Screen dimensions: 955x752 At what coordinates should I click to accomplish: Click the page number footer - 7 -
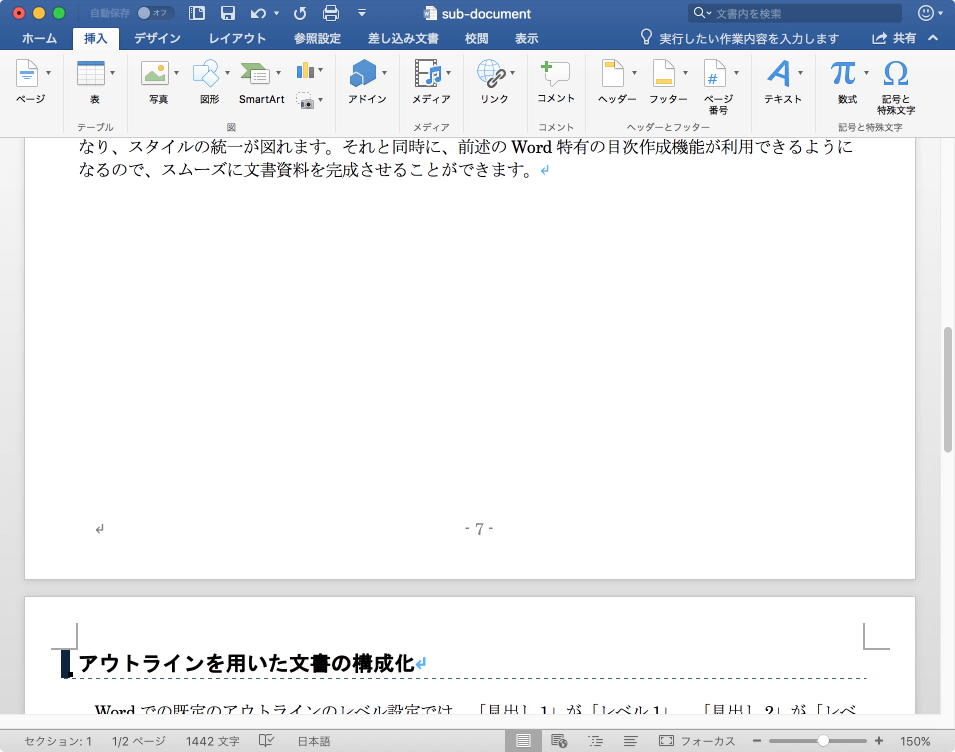pos(479,529)
